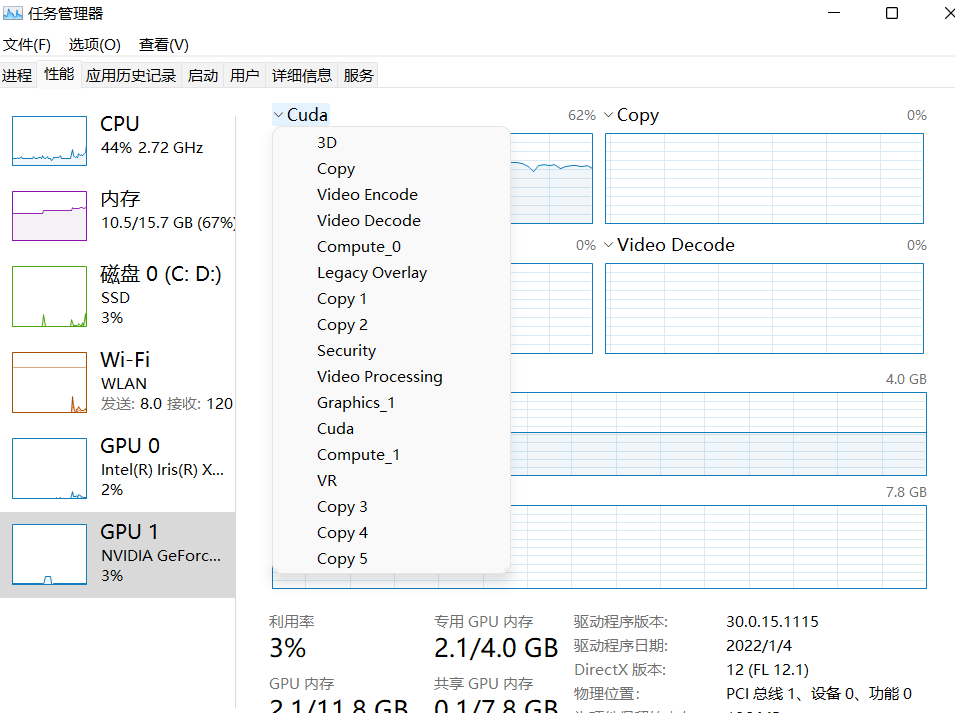Open the 启动 tab

203,74
